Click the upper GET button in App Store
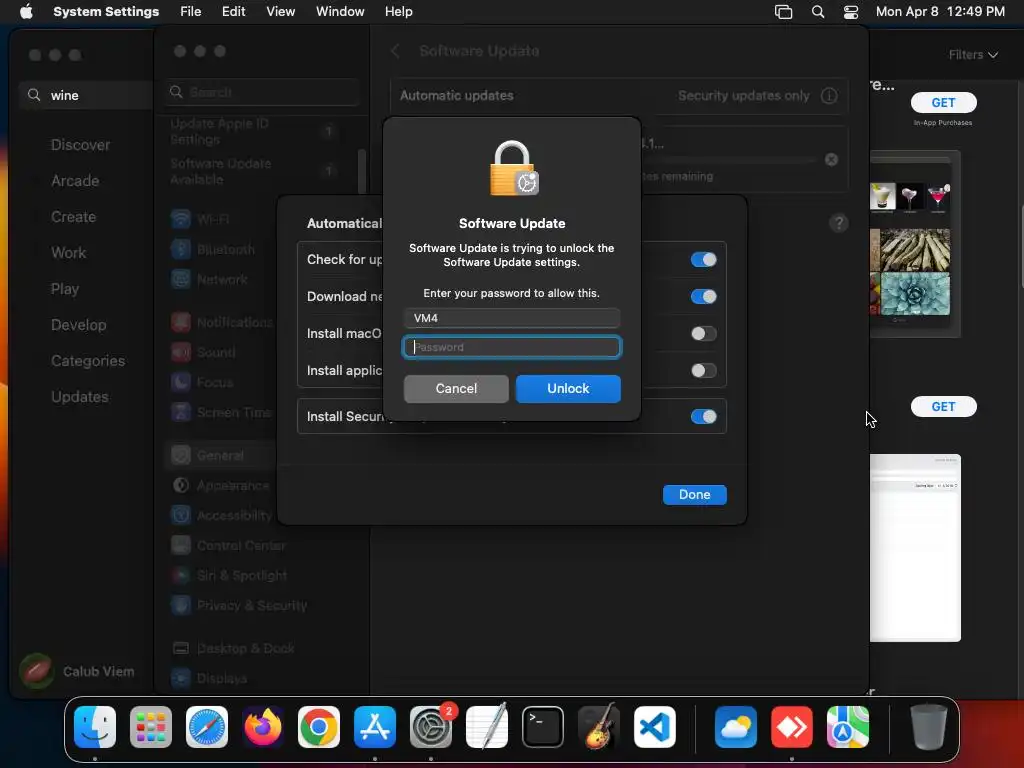This screenshot has width=1024, height=768. pyautogui.click(x=943, y=103)
